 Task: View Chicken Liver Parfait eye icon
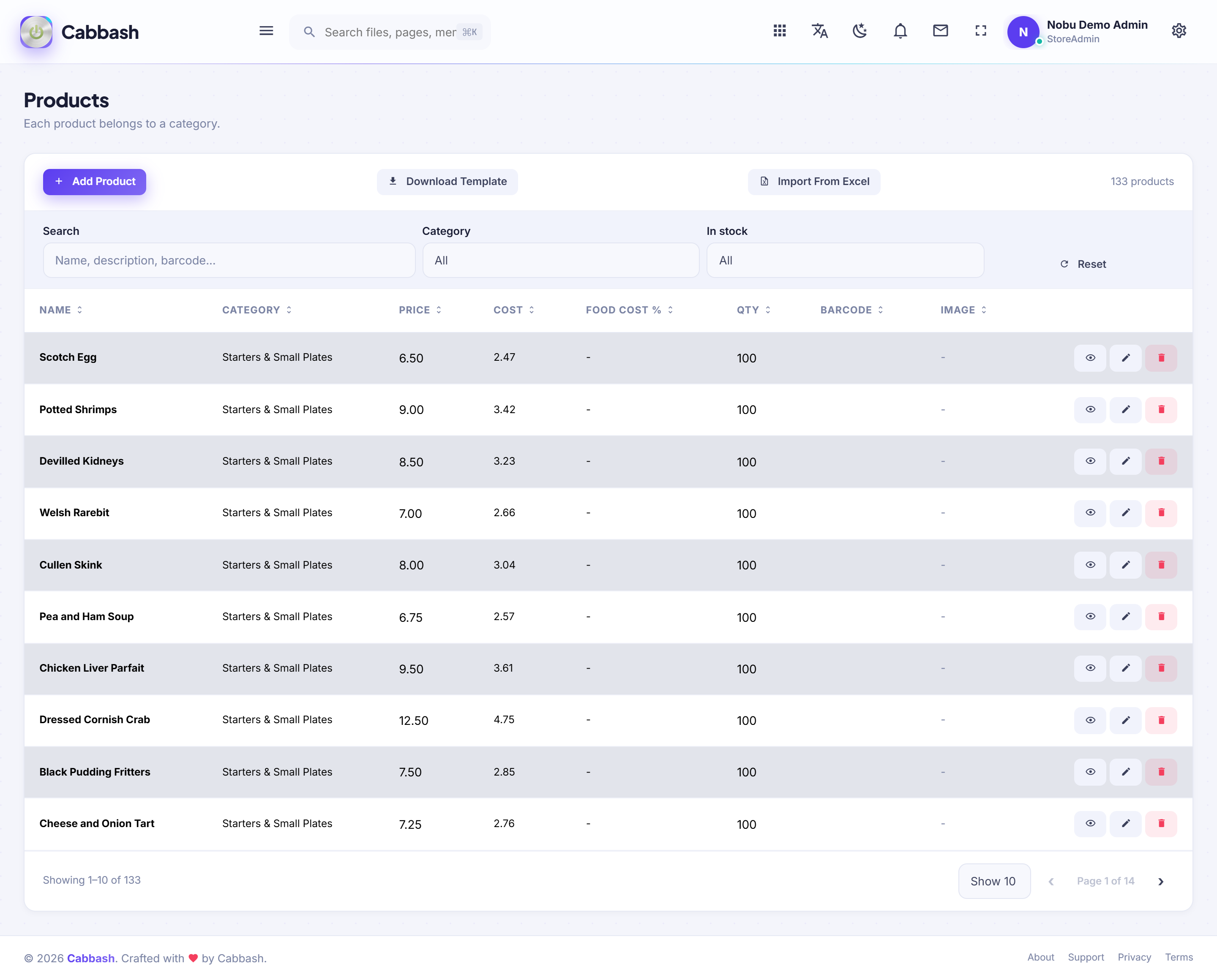pos(1090,668)
